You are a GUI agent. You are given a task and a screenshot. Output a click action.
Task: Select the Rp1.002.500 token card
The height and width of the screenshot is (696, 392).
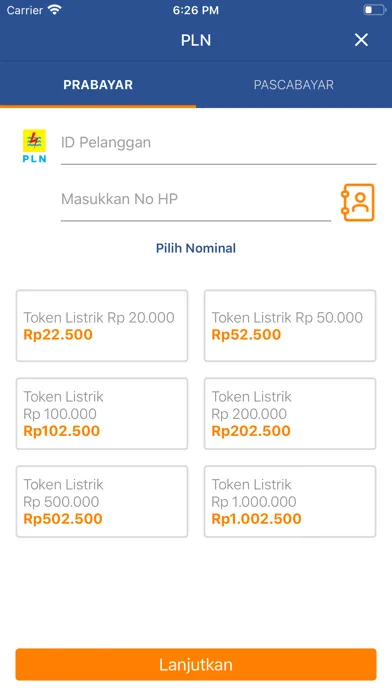pyautogui.click(x=290, y=502)
